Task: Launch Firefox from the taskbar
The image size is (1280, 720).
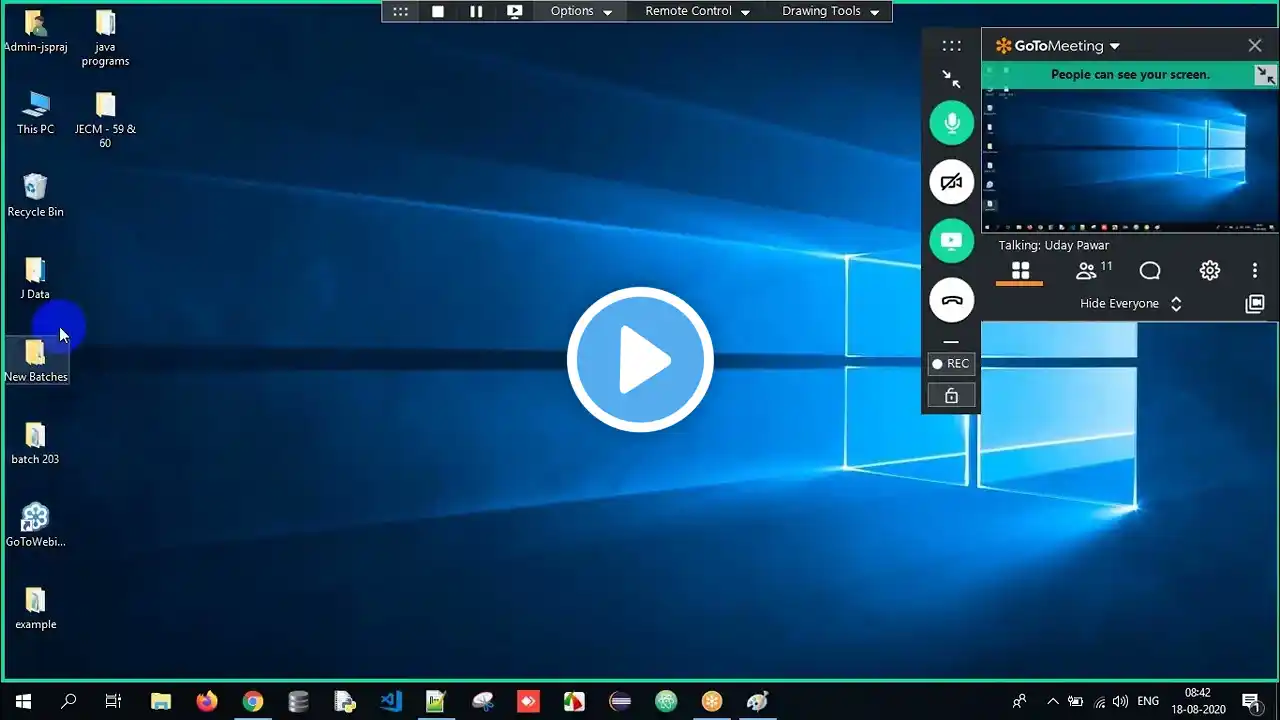Action: click(x=207, y=702)
